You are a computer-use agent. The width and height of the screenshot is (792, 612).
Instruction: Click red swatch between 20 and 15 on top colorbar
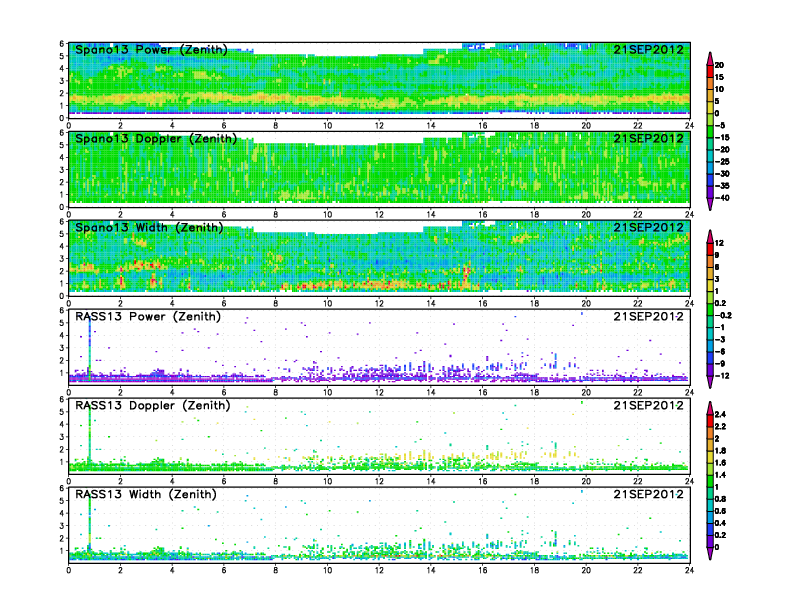point(710,71)
